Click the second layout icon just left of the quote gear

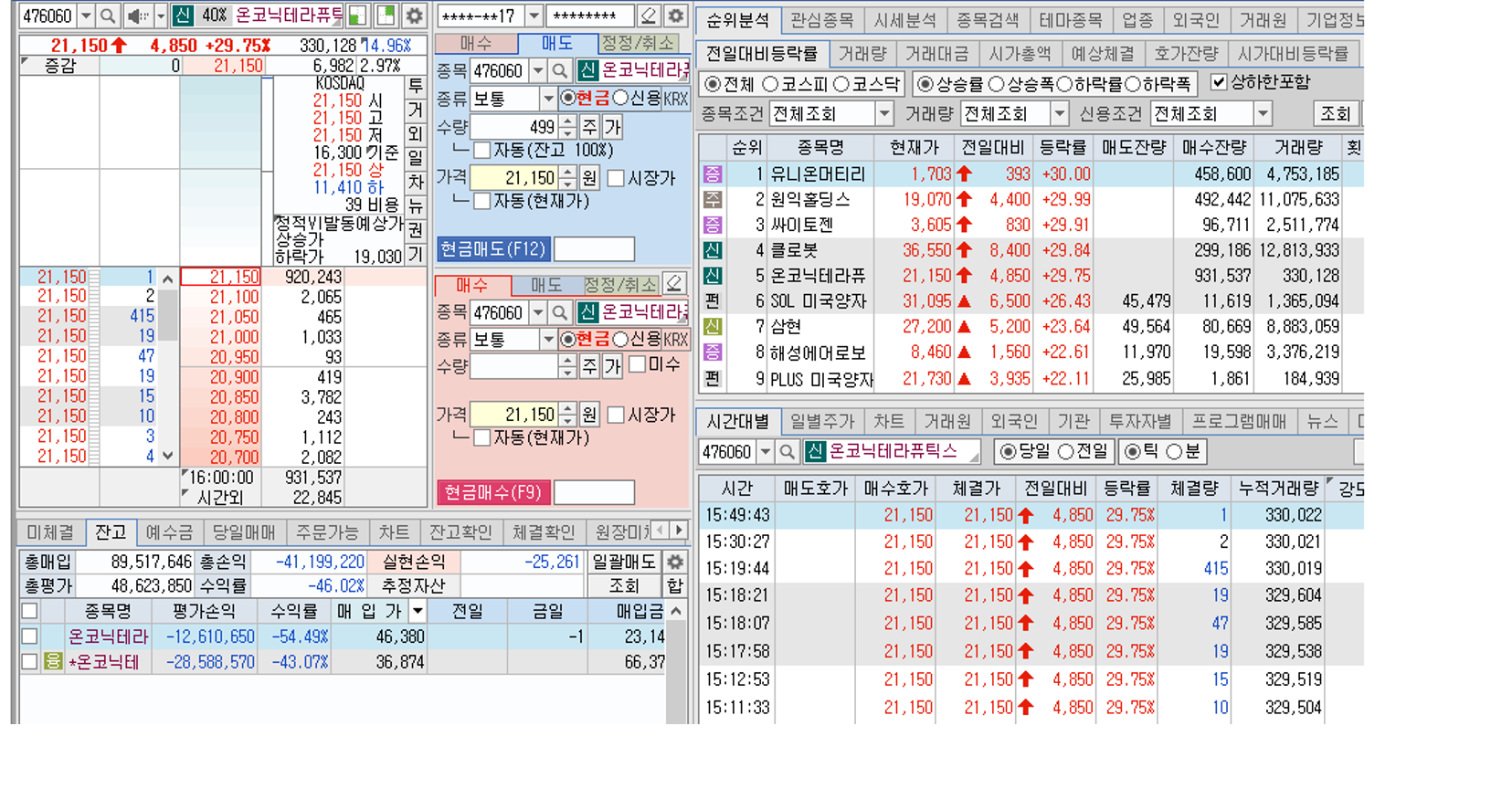(386, 16)
